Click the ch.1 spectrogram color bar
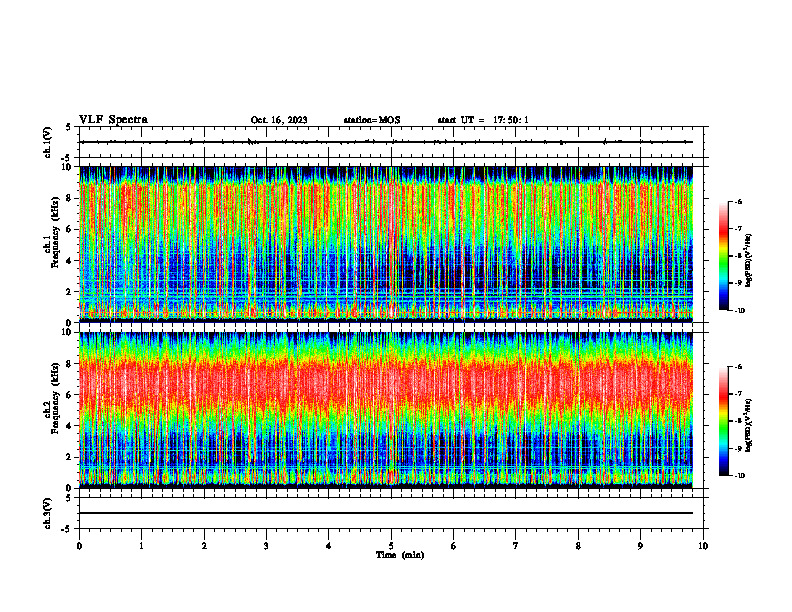 (724, 256)
